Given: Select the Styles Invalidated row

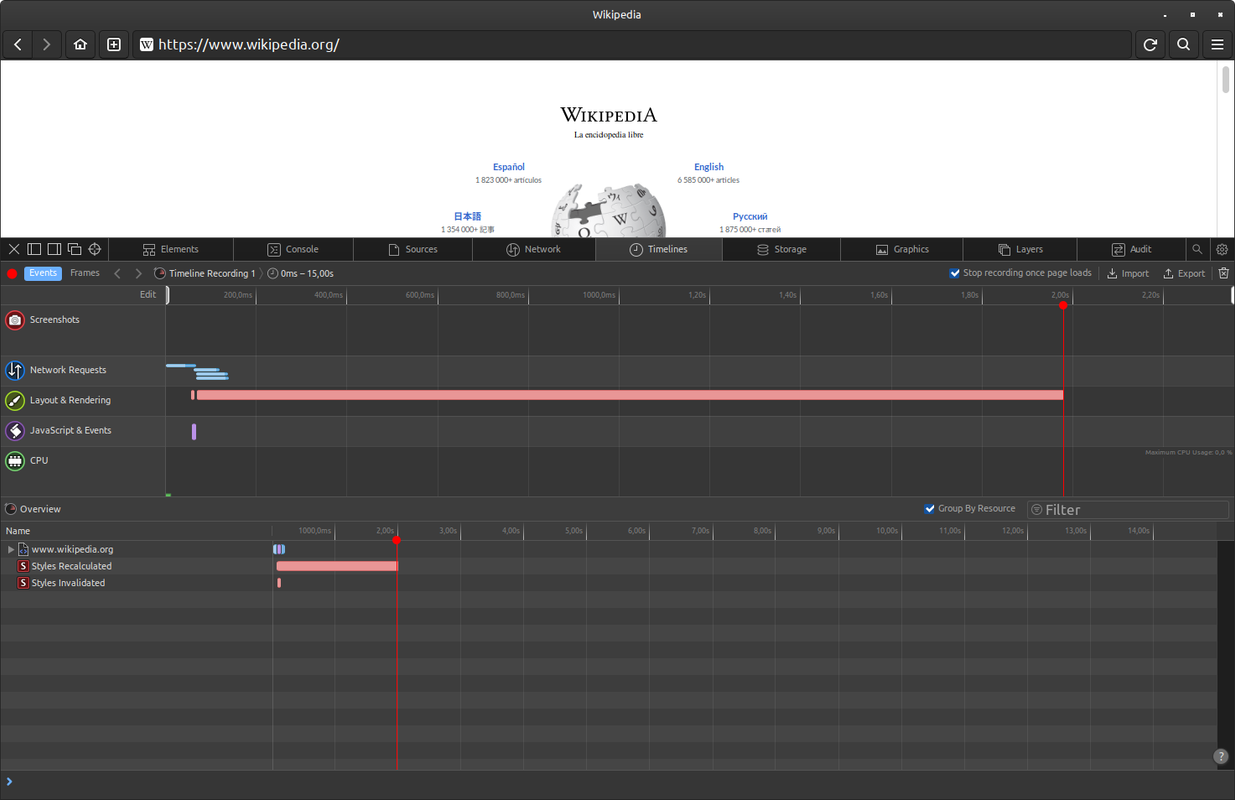Looking at the screenshot, I should (x=136, y=583).
